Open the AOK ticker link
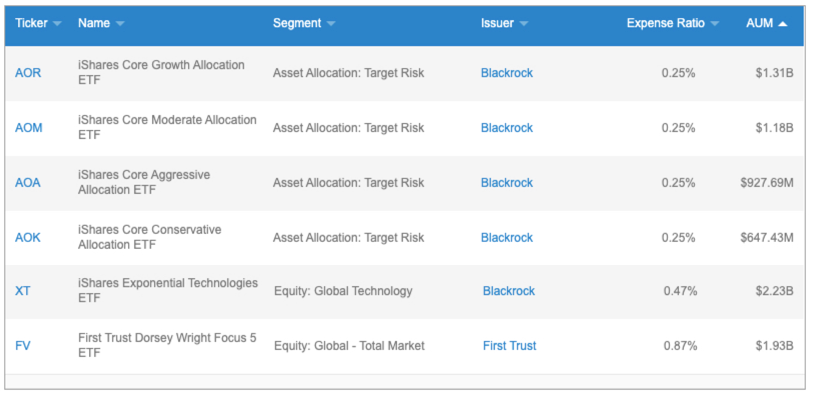This screenshot has height=398, width=813. pyautogui.click(x=27, y=238)
